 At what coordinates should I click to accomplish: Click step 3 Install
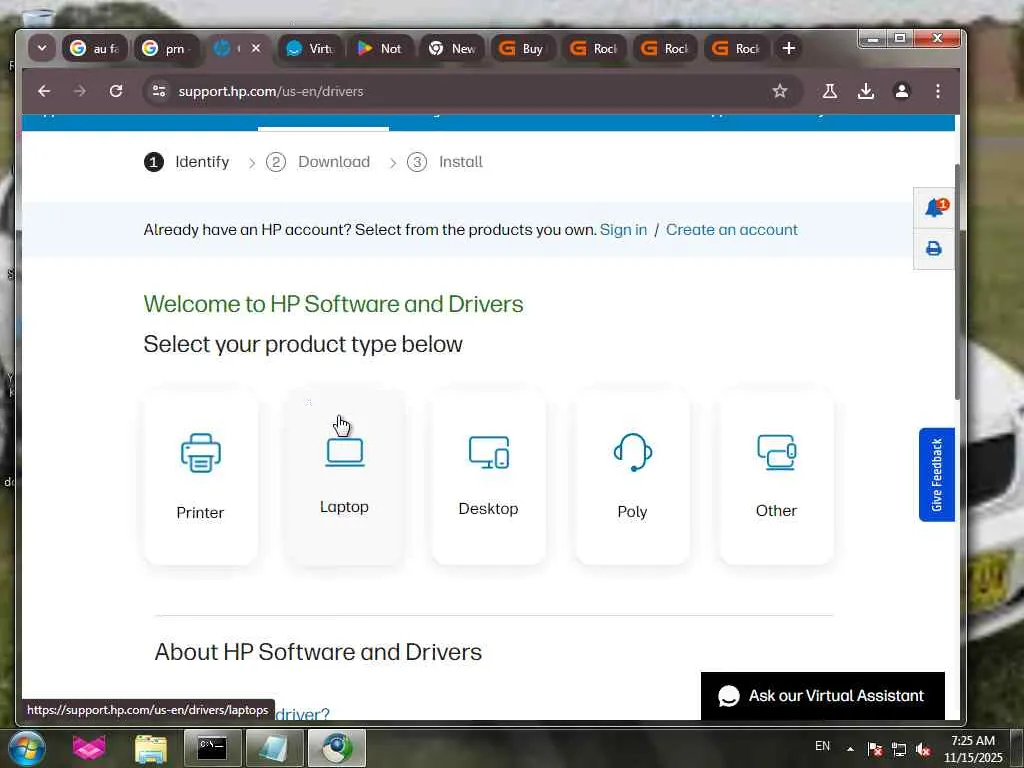tap(445, 162)
